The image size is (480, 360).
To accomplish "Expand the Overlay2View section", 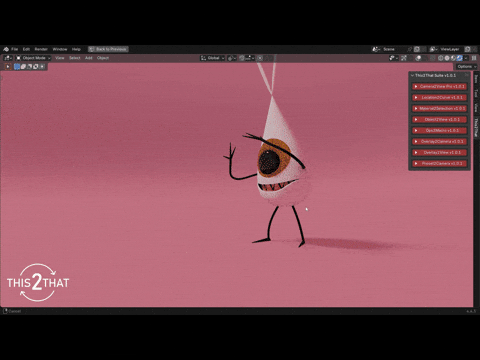I will 439,152.
